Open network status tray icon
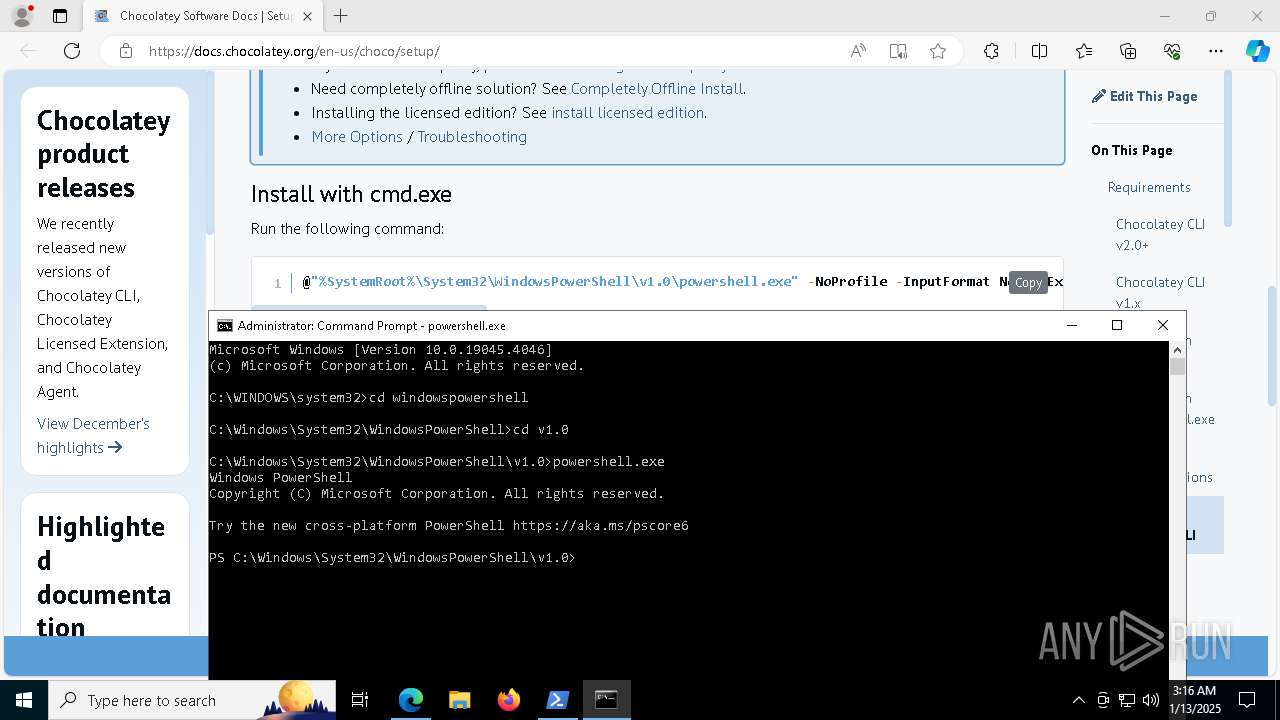1280x720 pixels. [x=1127, y=700]
